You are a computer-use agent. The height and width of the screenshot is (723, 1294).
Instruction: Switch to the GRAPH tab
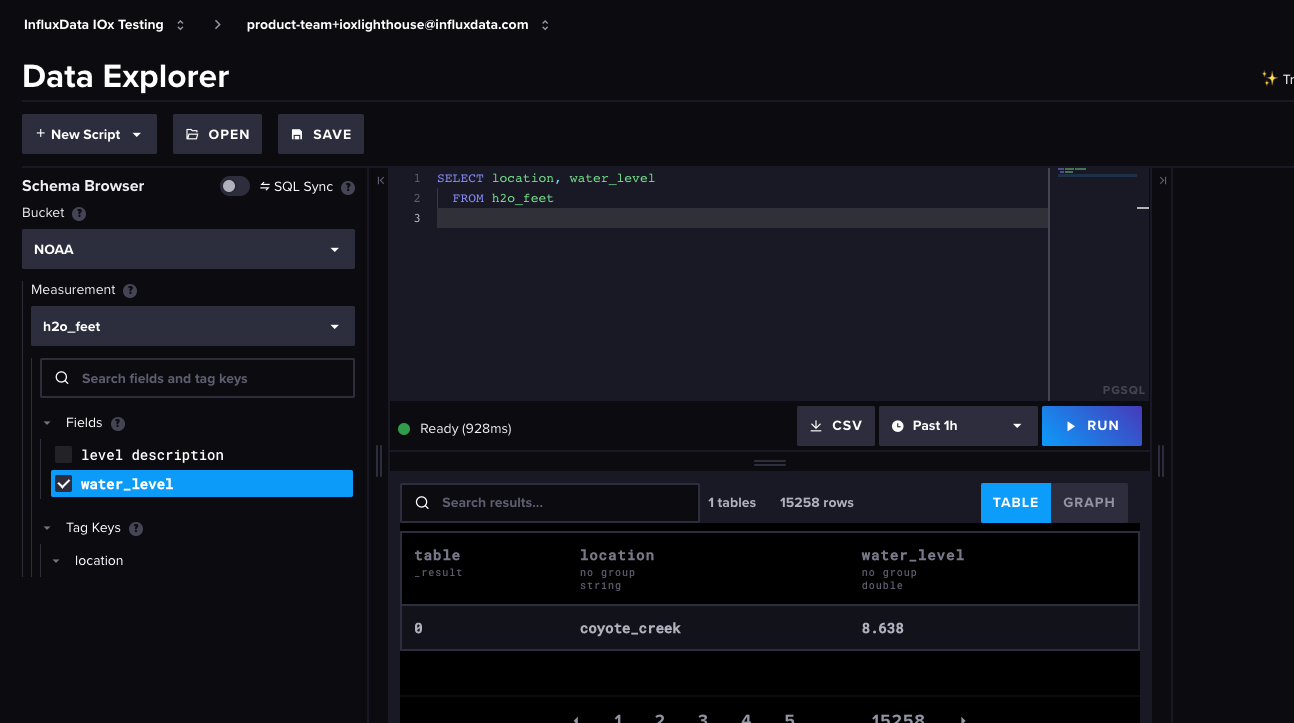pyautogui.click(x=1089, y=502)
